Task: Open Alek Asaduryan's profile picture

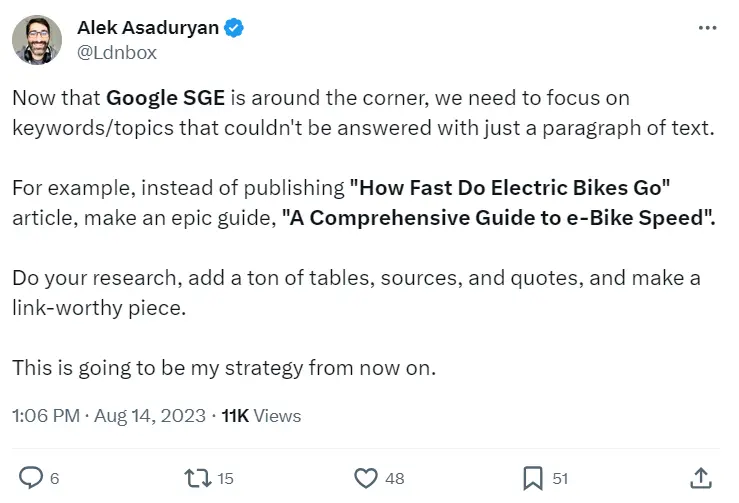Action: [38, 40]
